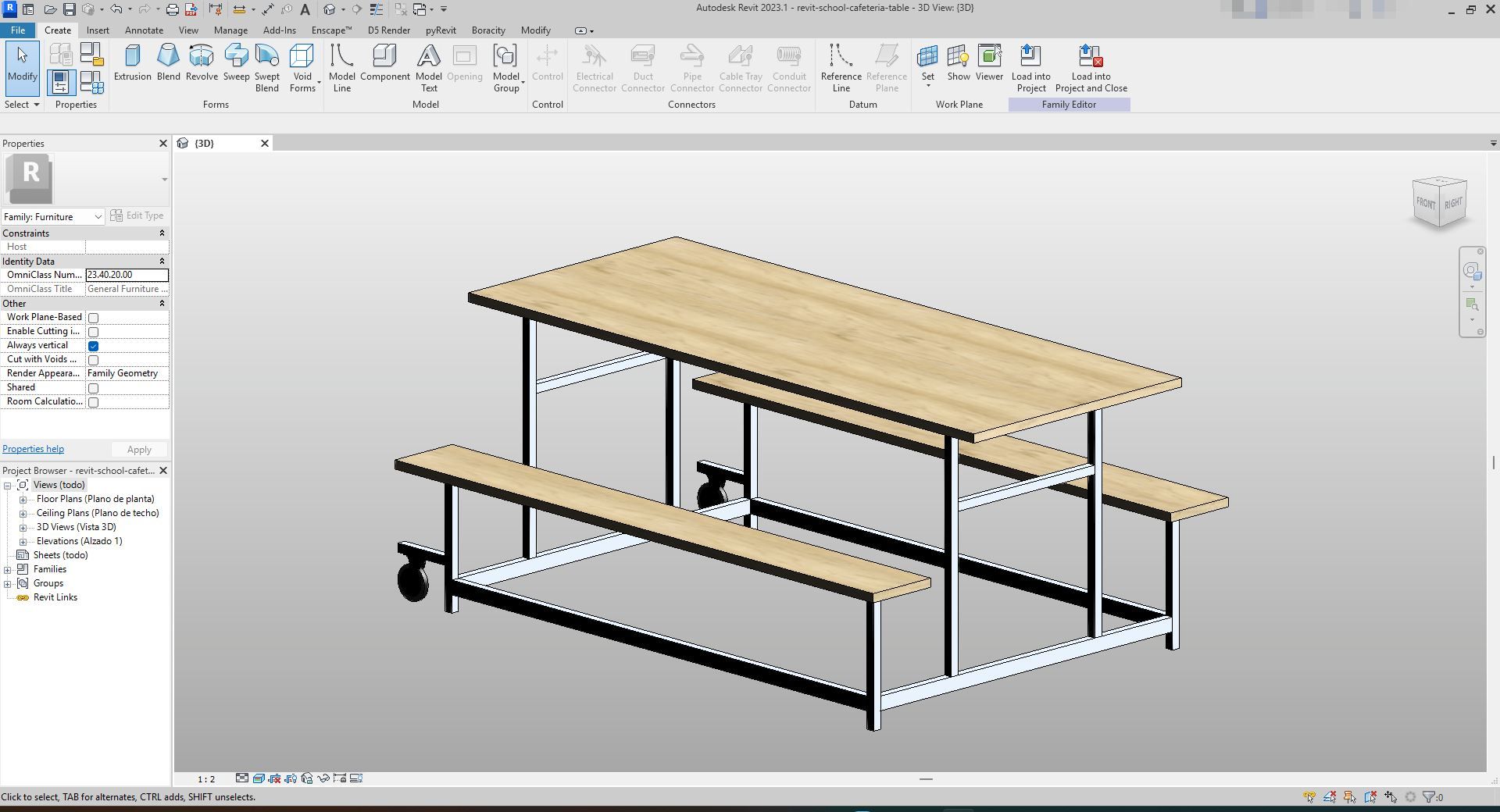Select the Extrusion tool
1500x812 pixels.
point(132,62)
